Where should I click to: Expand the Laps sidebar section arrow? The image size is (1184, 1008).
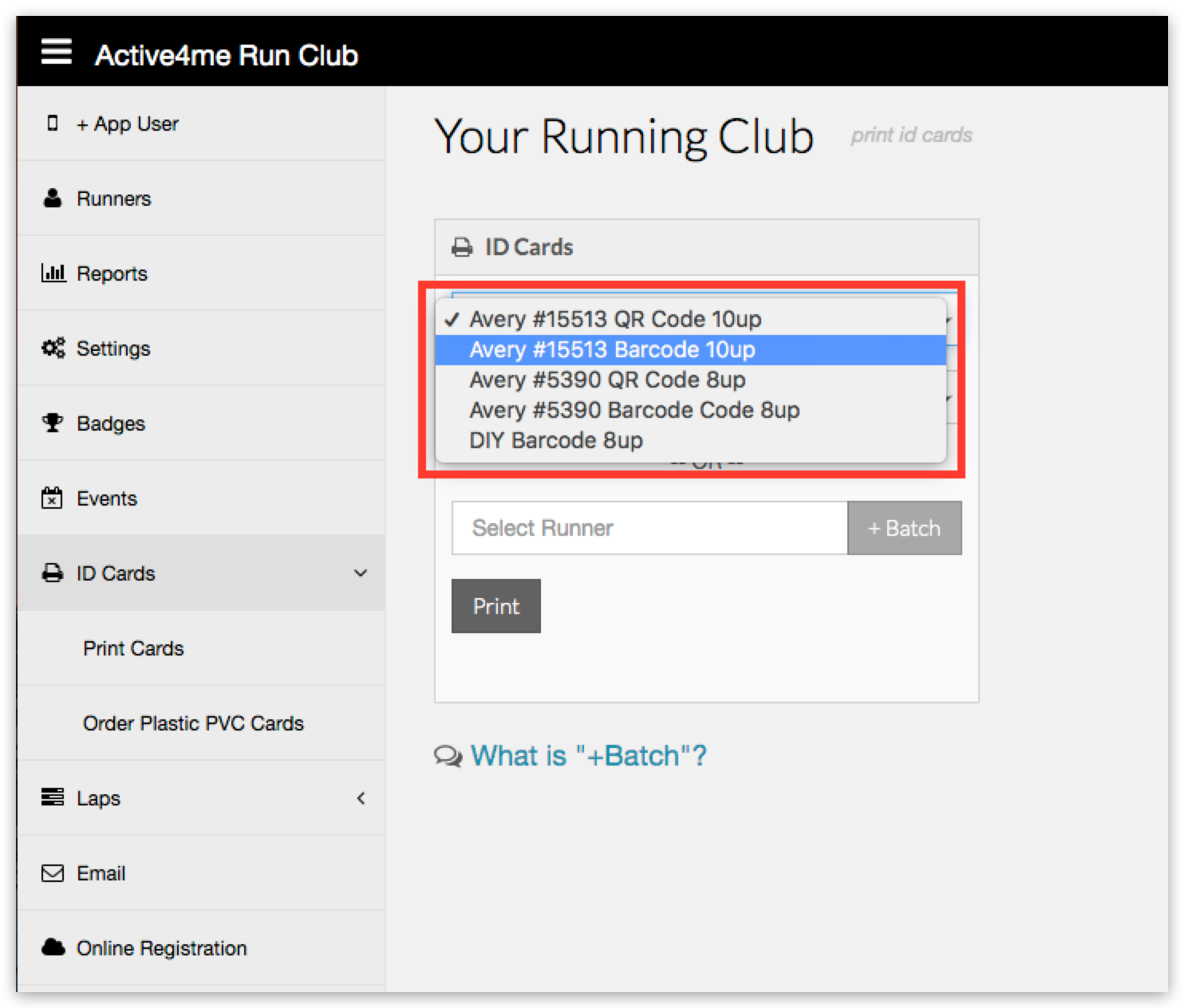point(361,798)
